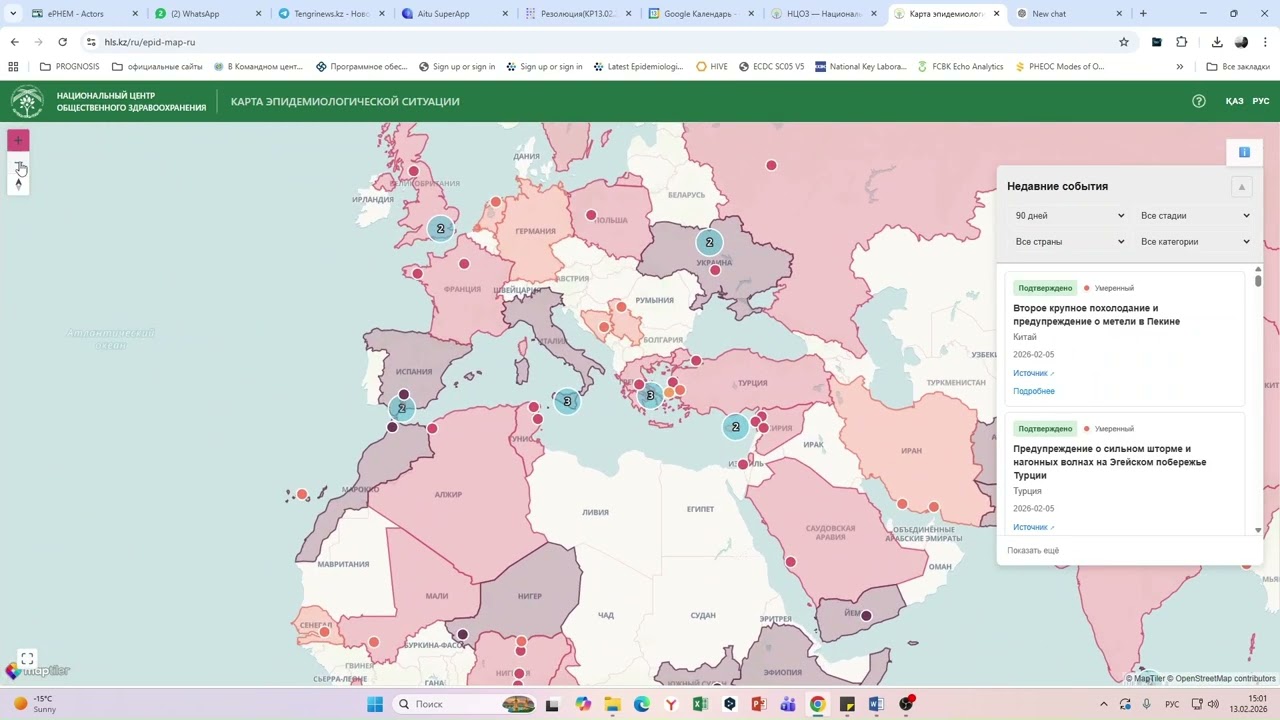Switch the site language to ҚАЗ
Screen dimensions: 1280x720
pos(1235,101)
